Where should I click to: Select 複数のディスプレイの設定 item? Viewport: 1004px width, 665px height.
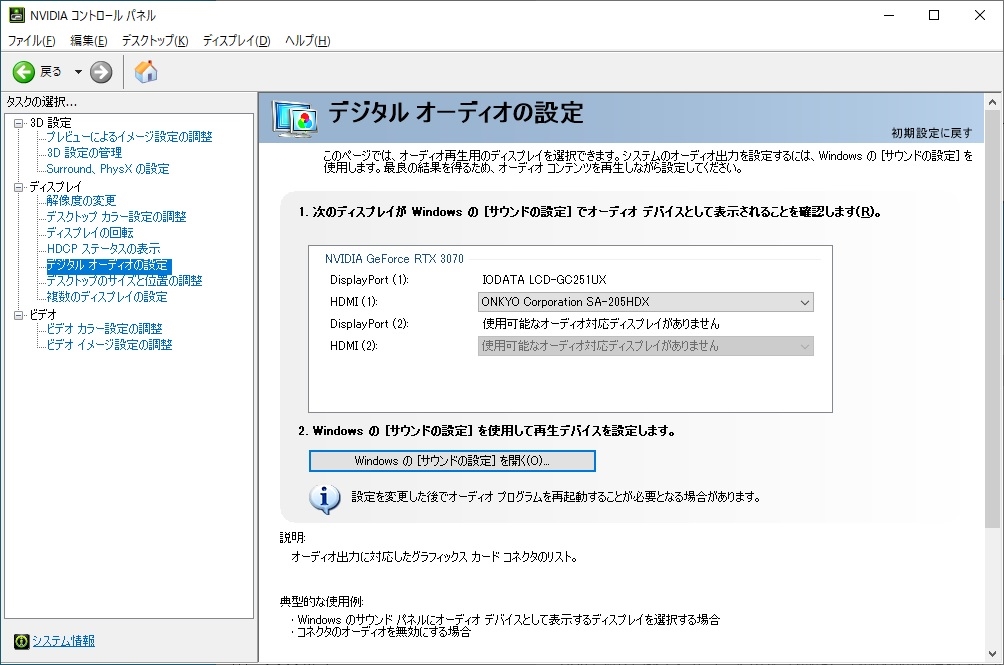[107, 296]
